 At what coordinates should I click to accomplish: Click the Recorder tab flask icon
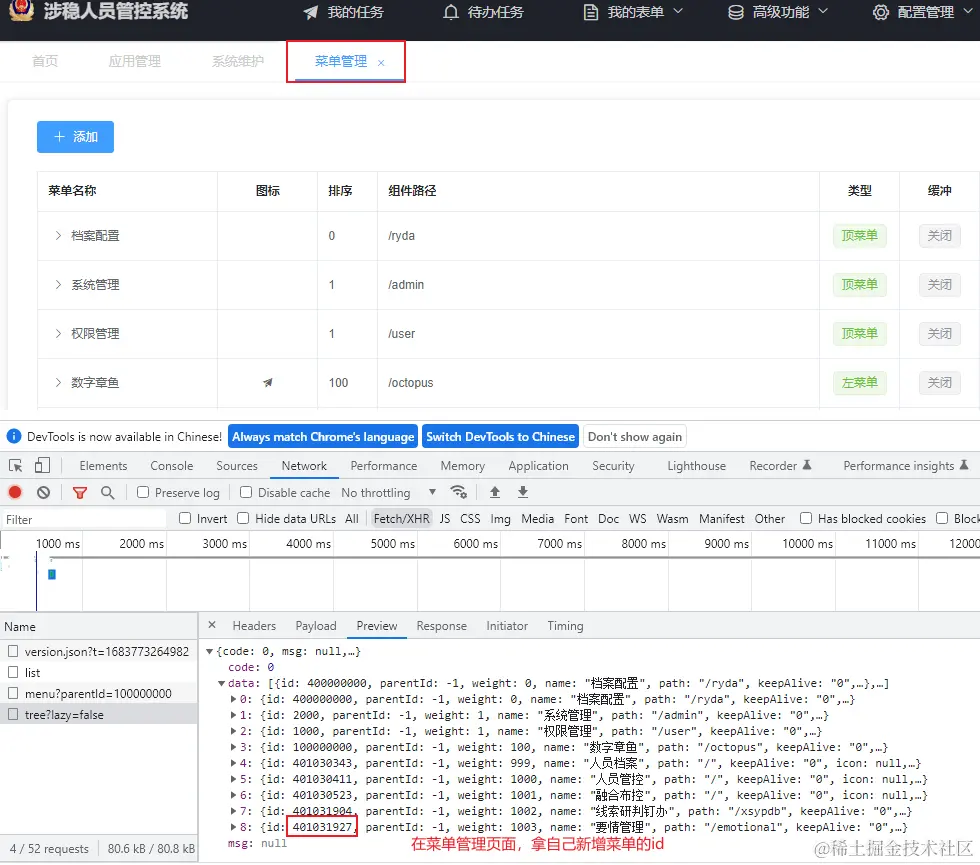click(x=807, y=465)
